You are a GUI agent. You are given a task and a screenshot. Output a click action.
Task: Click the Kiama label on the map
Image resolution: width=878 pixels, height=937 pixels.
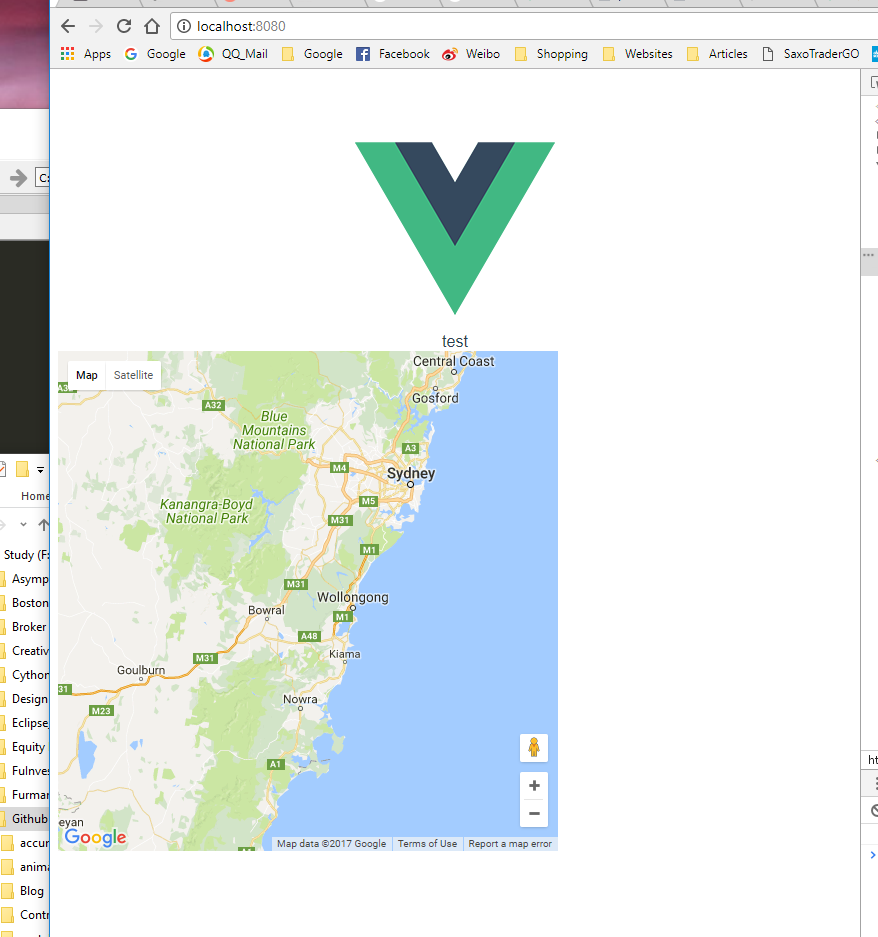click(x=345, y=654)
